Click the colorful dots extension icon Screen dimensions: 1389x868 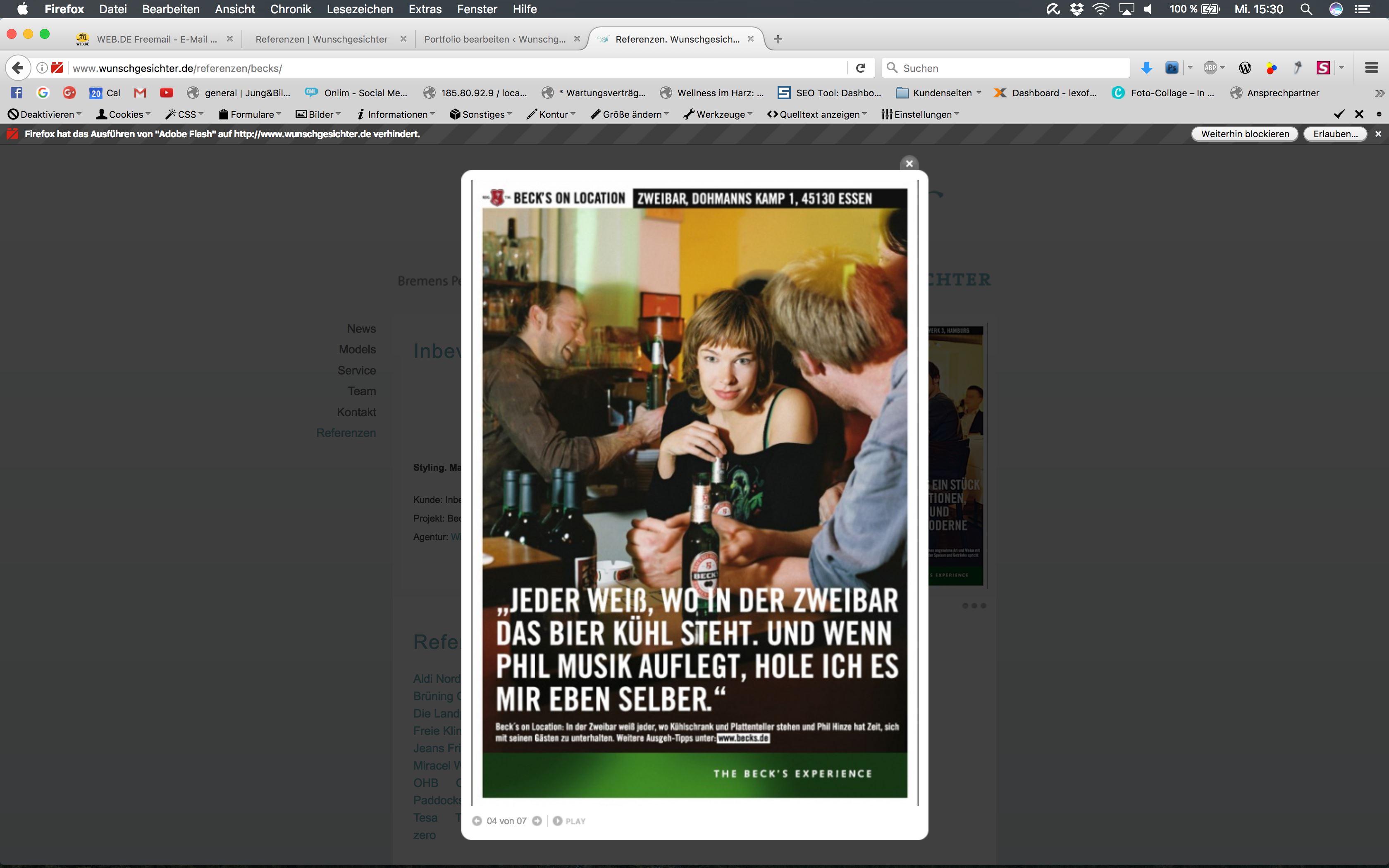coord(1271,68)
